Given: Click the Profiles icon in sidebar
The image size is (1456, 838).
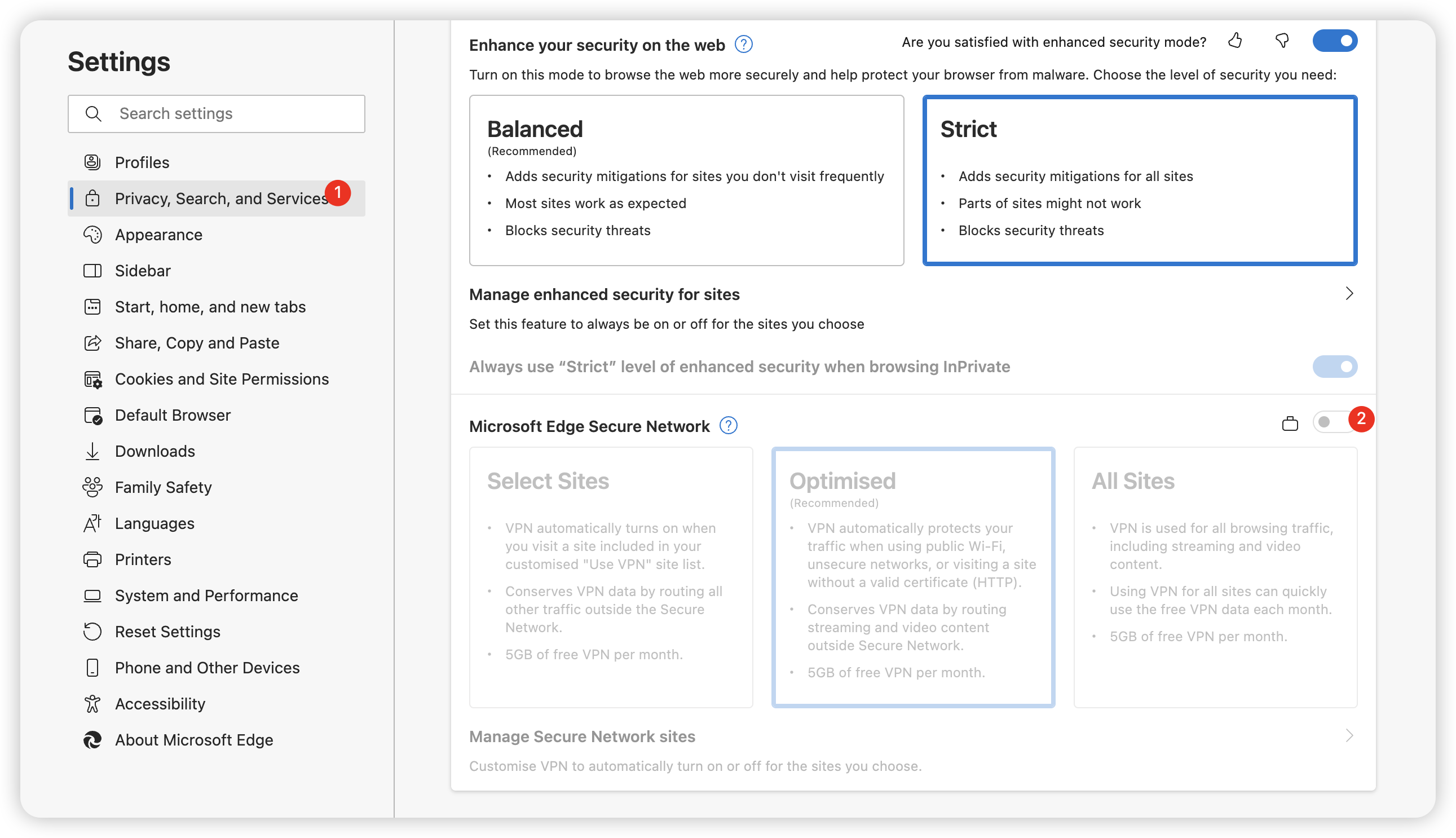Looking at the screenshot, I should coord(92,162).
